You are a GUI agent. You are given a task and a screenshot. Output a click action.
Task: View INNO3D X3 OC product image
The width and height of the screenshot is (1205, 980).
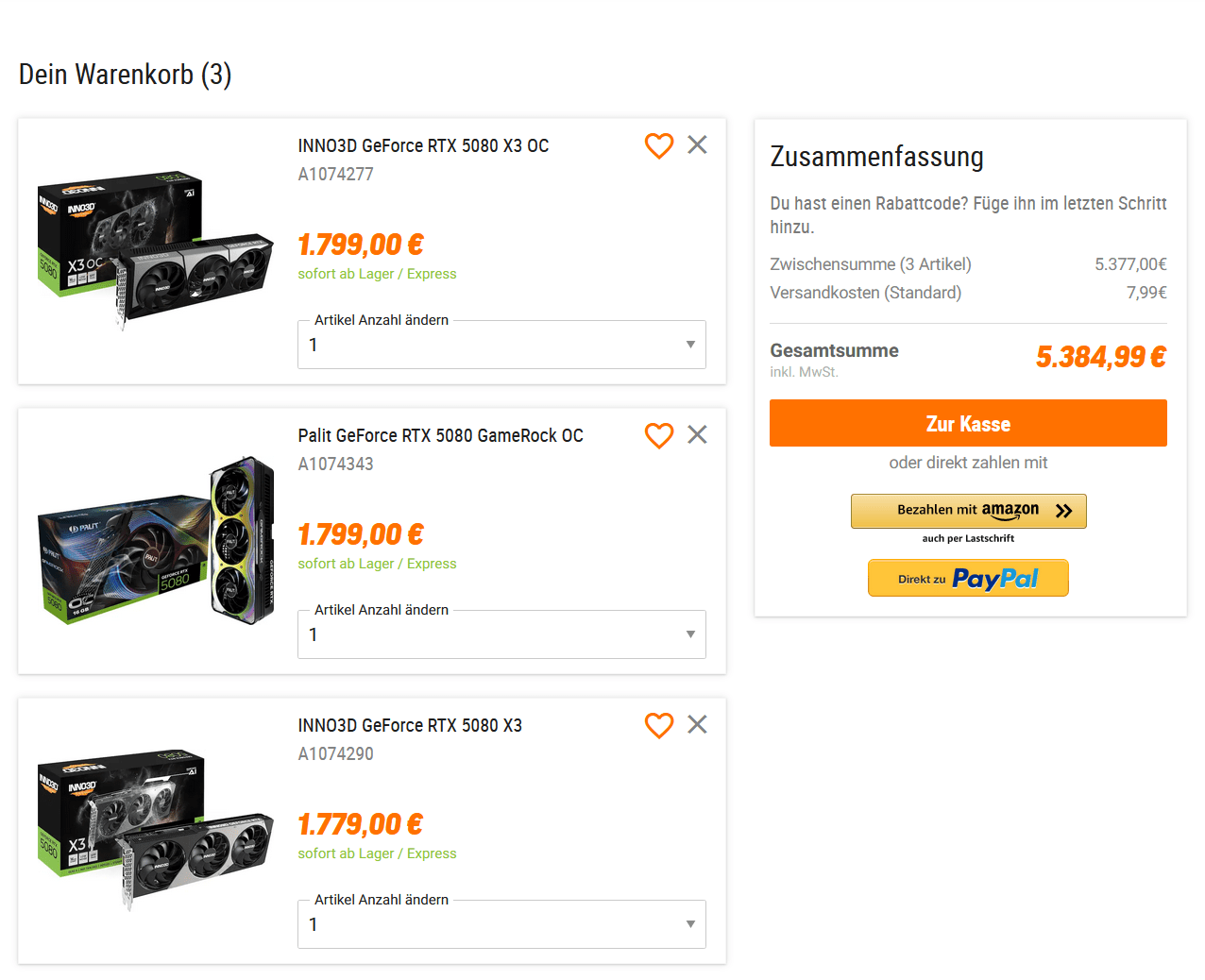[156, 250]
